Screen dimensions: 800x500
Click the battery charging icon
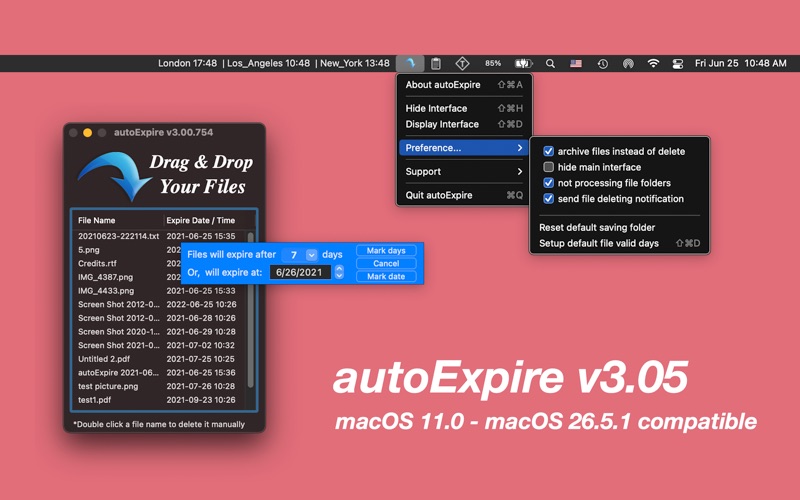(x=523, y=63)
